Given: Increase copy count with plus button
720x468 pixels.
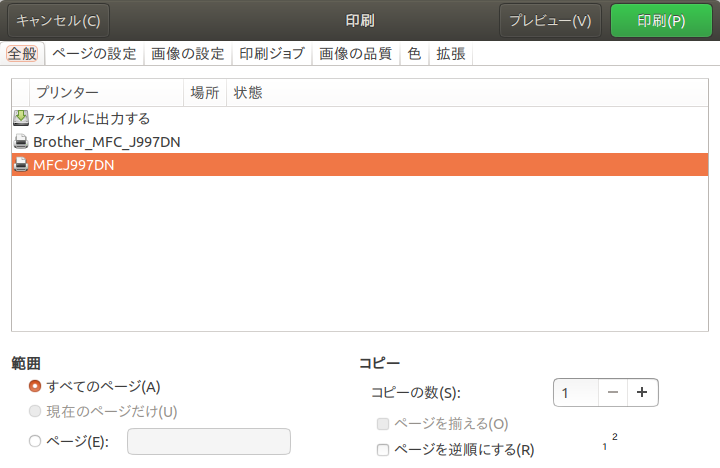Looking at the screenshot, I should pos(642,393).
